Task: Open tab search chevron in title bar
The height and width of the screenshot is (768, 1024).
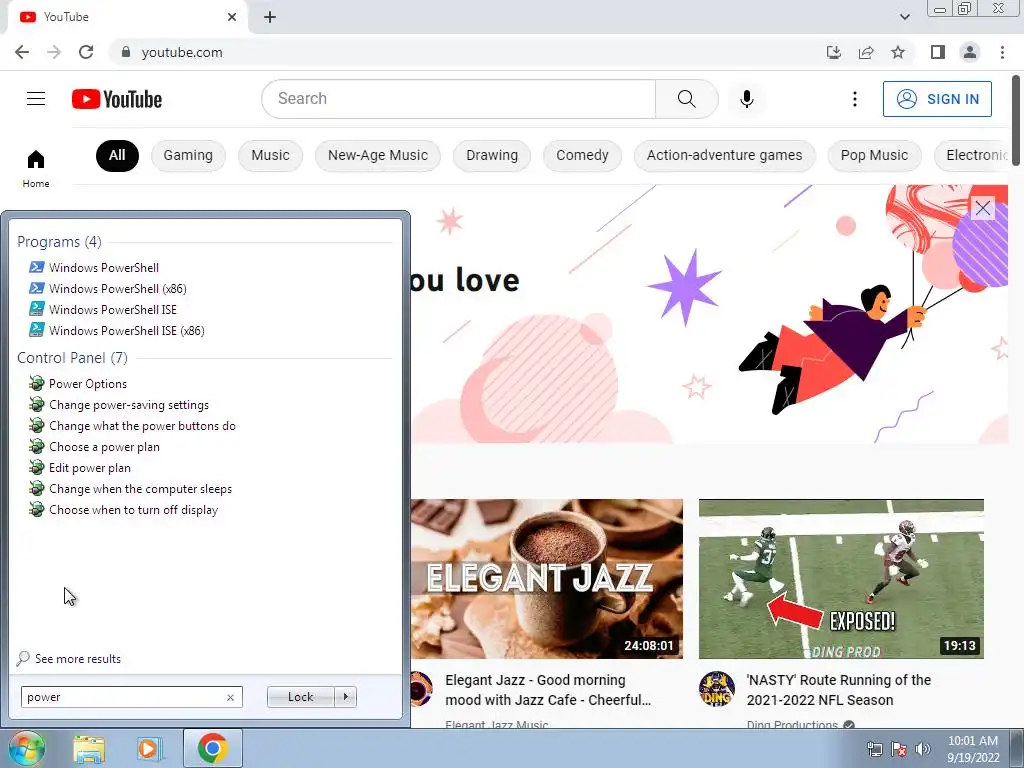Action: click(x=904, y=17)
